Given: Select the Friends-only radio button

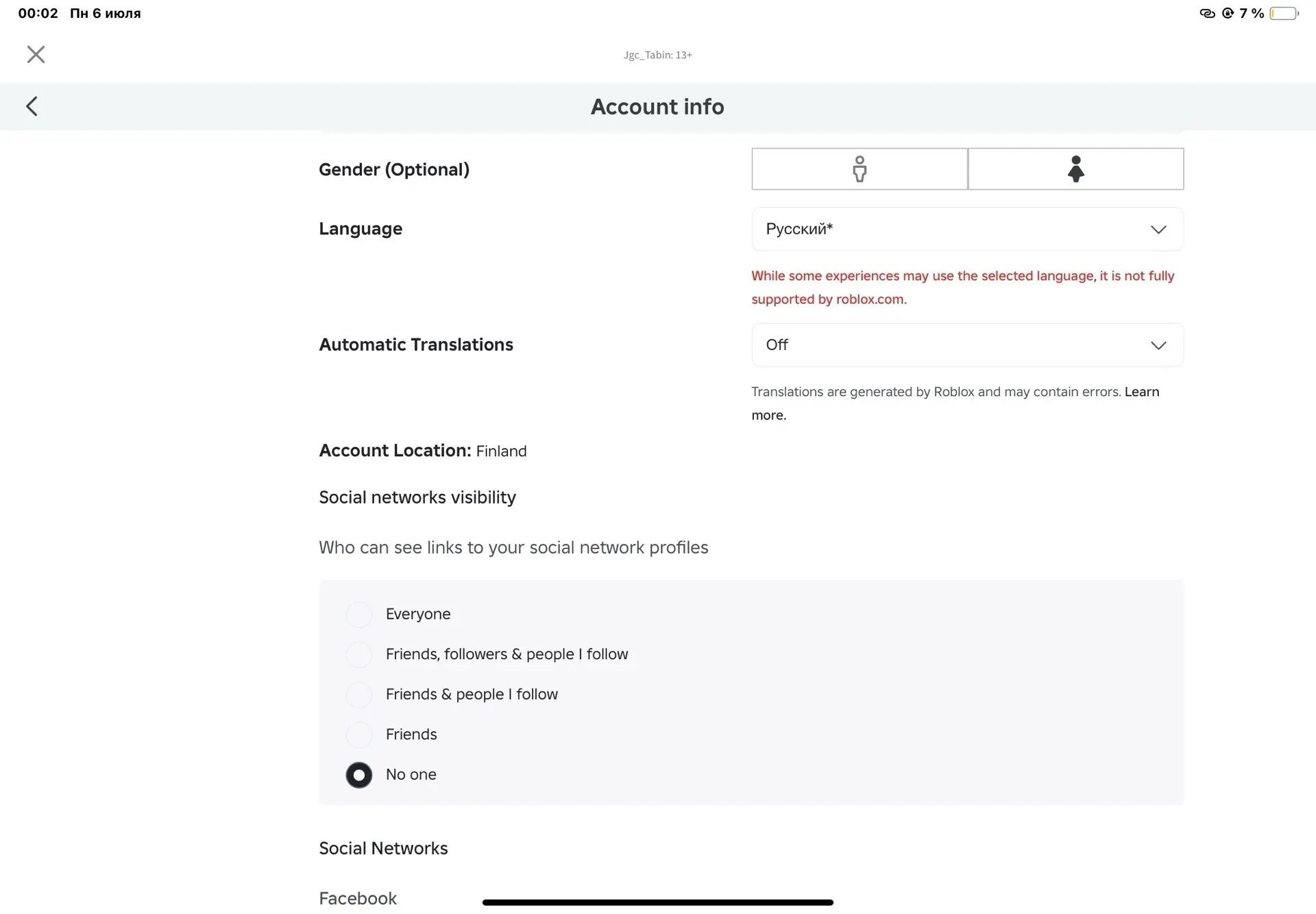Looking at the screenshot, I should point(358,734).
